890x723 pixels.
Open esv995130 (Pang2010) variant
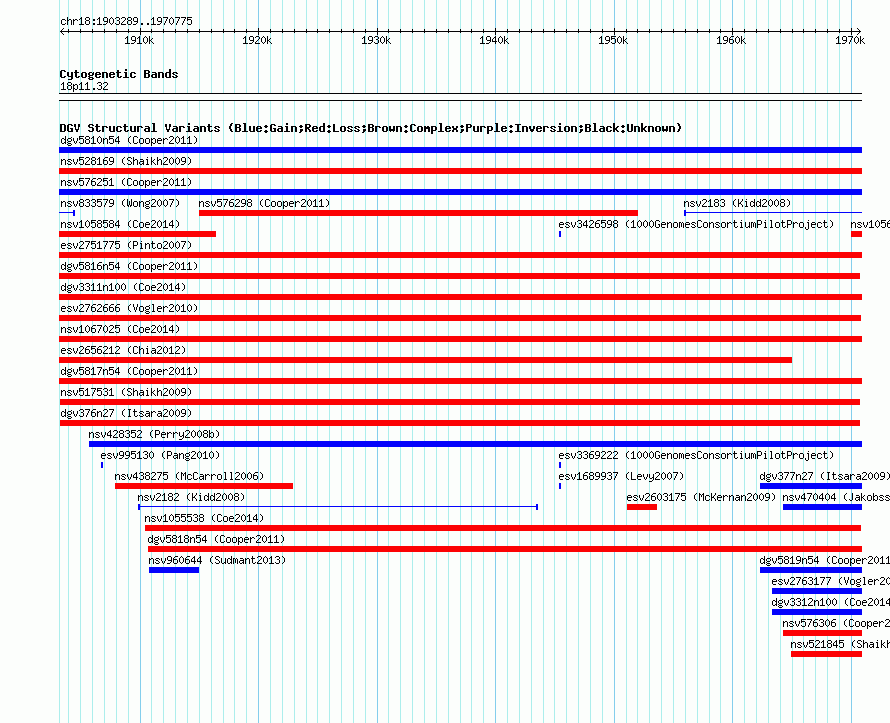[x=160, y=455]
